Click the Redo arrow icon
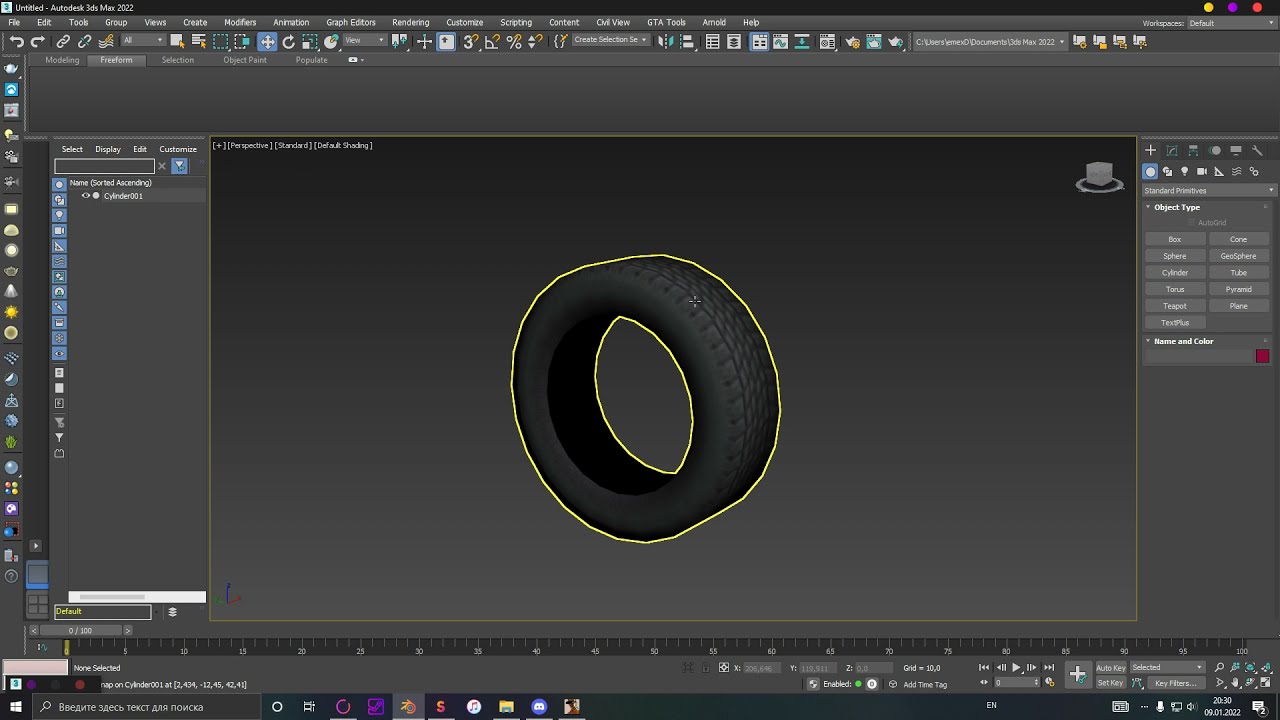This screenshot has height=720, width=1280. click(x=38, y=41)
